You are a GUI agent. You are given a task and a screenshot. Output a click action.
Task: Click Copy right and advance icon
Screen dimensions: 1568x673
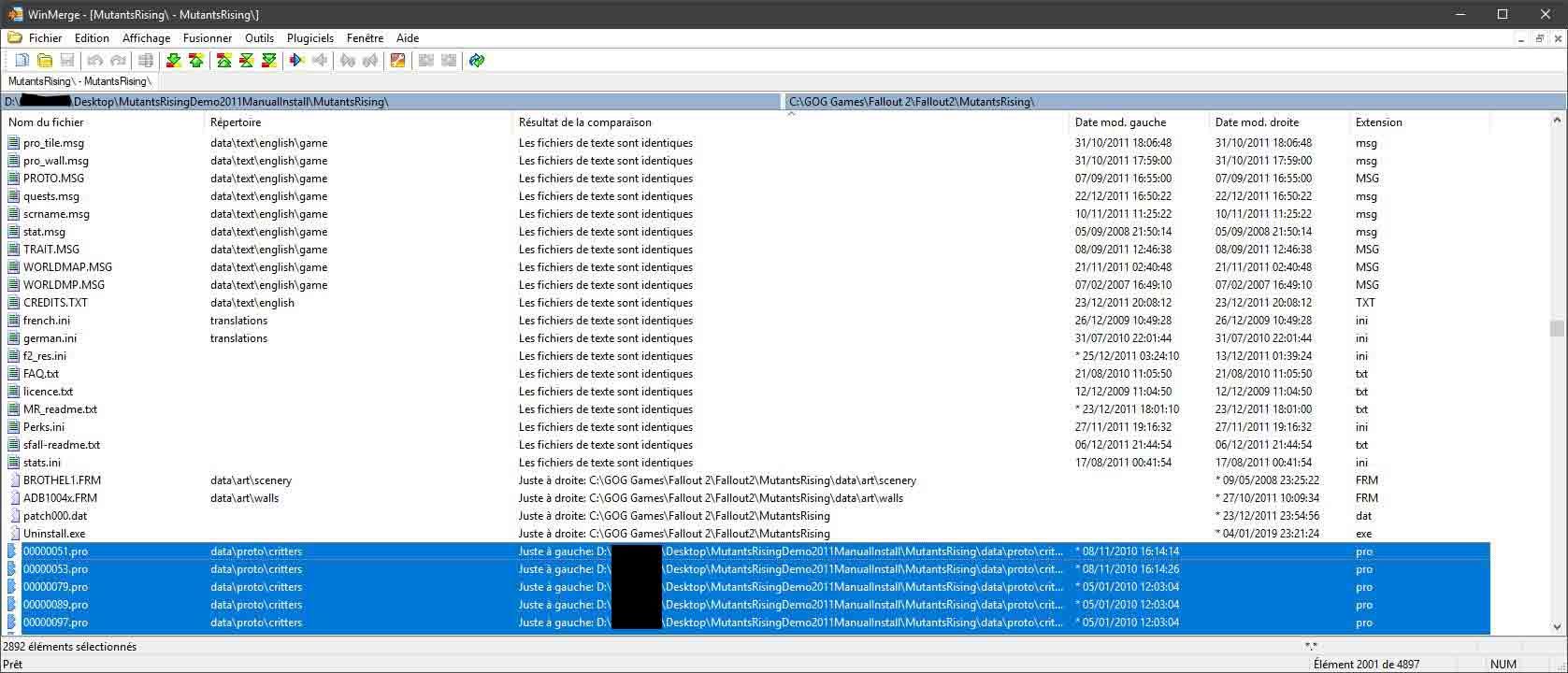click(x=347, y=61)
